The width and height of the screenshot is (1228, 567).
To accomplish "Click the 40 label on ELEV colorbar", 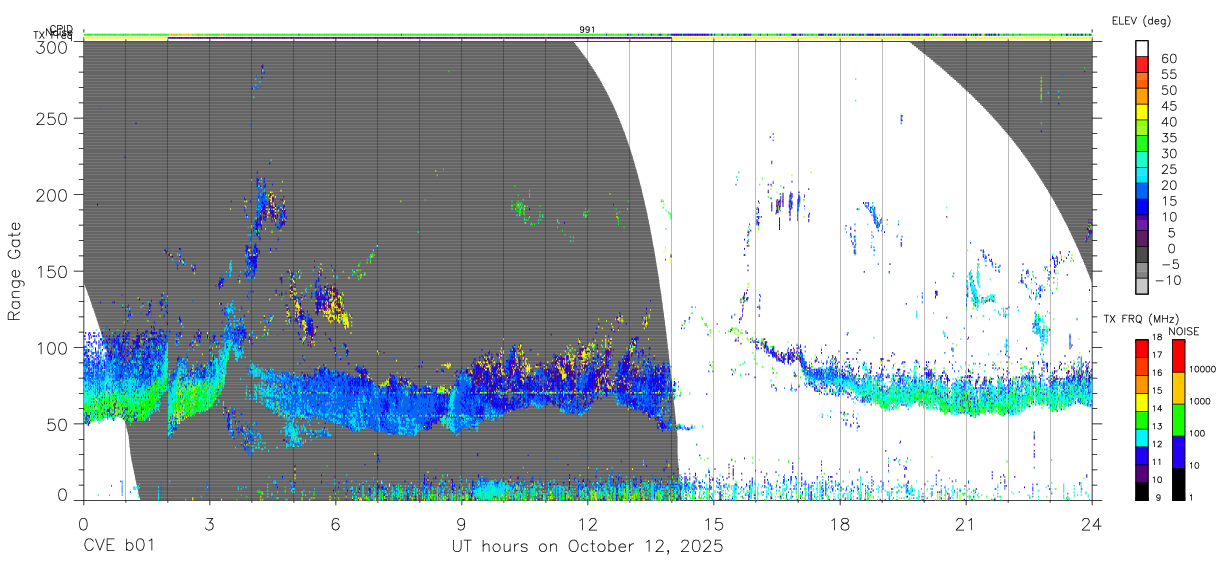I will point(1169,121).
